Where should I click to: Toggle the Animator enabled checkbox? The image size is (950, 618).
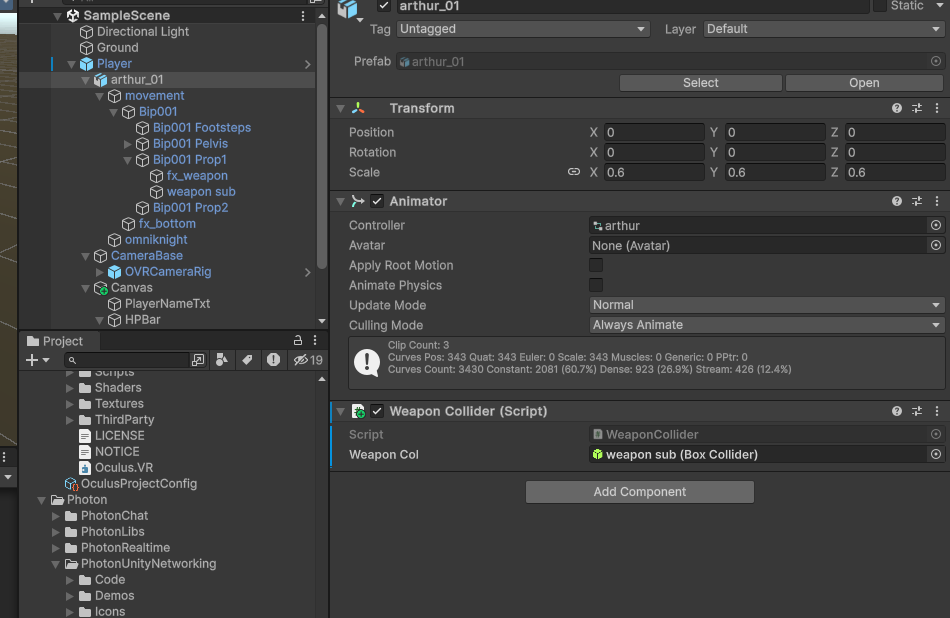point(377,201)
